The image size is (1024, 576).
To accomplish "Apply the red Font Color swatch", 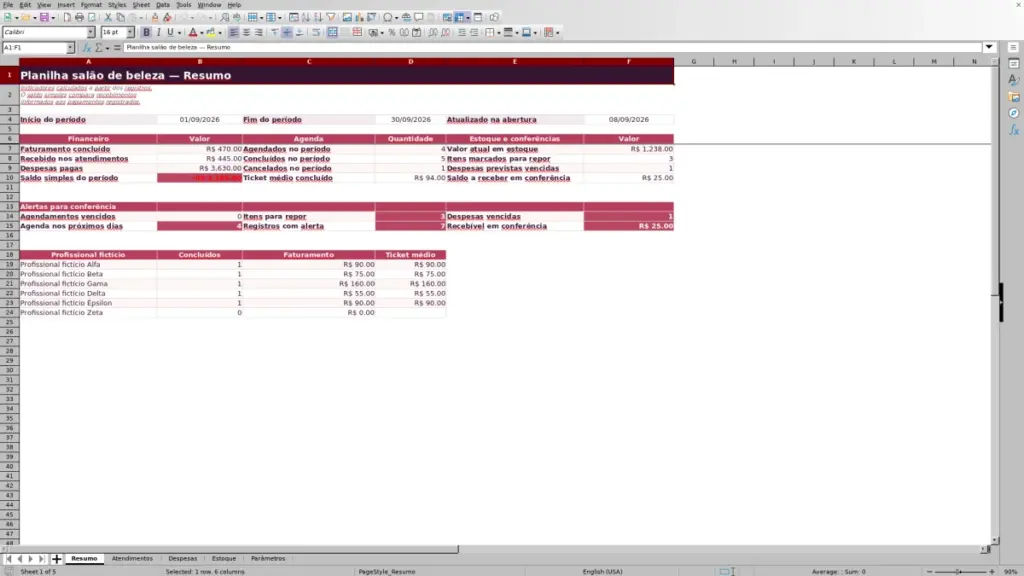I will [193, 33].
